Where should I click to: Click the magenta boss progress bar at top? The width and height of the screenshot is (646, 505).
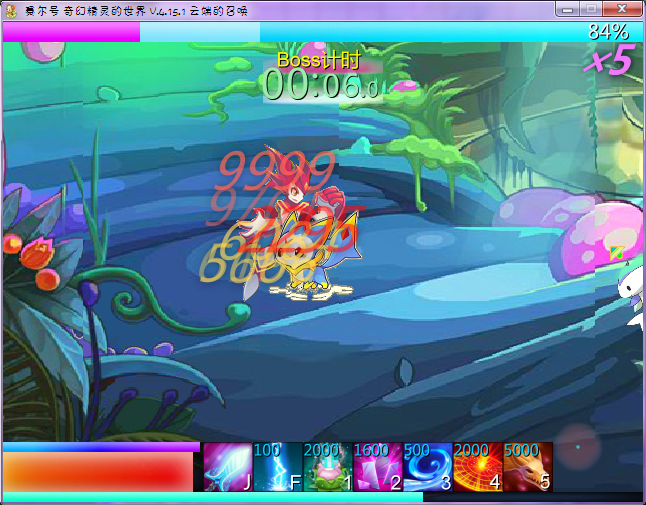pos(71,32)
